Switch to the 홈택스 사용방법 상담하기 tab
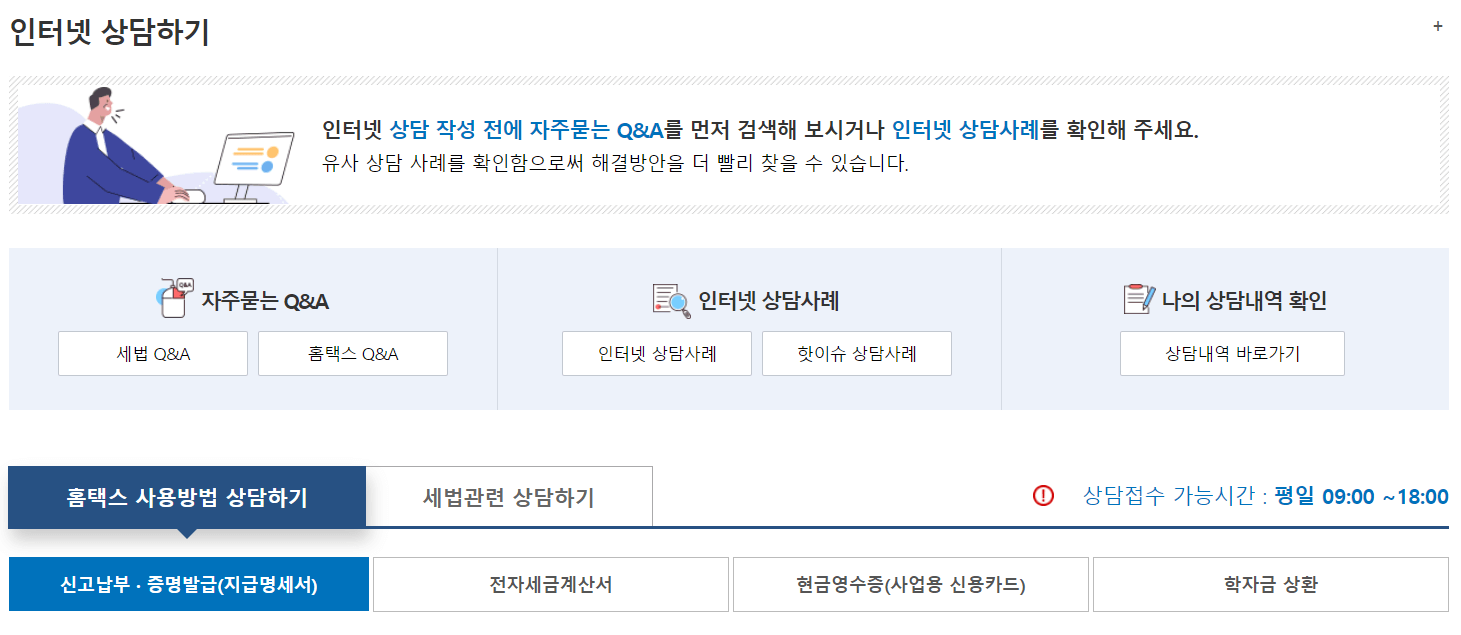The width and height of the screenshot is (1461, 635). (186, 495)
